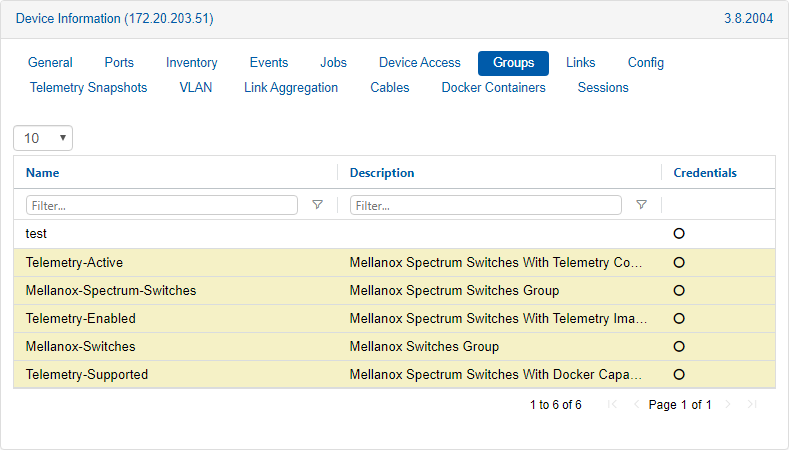The height and width of the screenshot is (450, 789).
Task: Focus the Name filter input field
Action: pyautogui.click(x=162, y=205)
